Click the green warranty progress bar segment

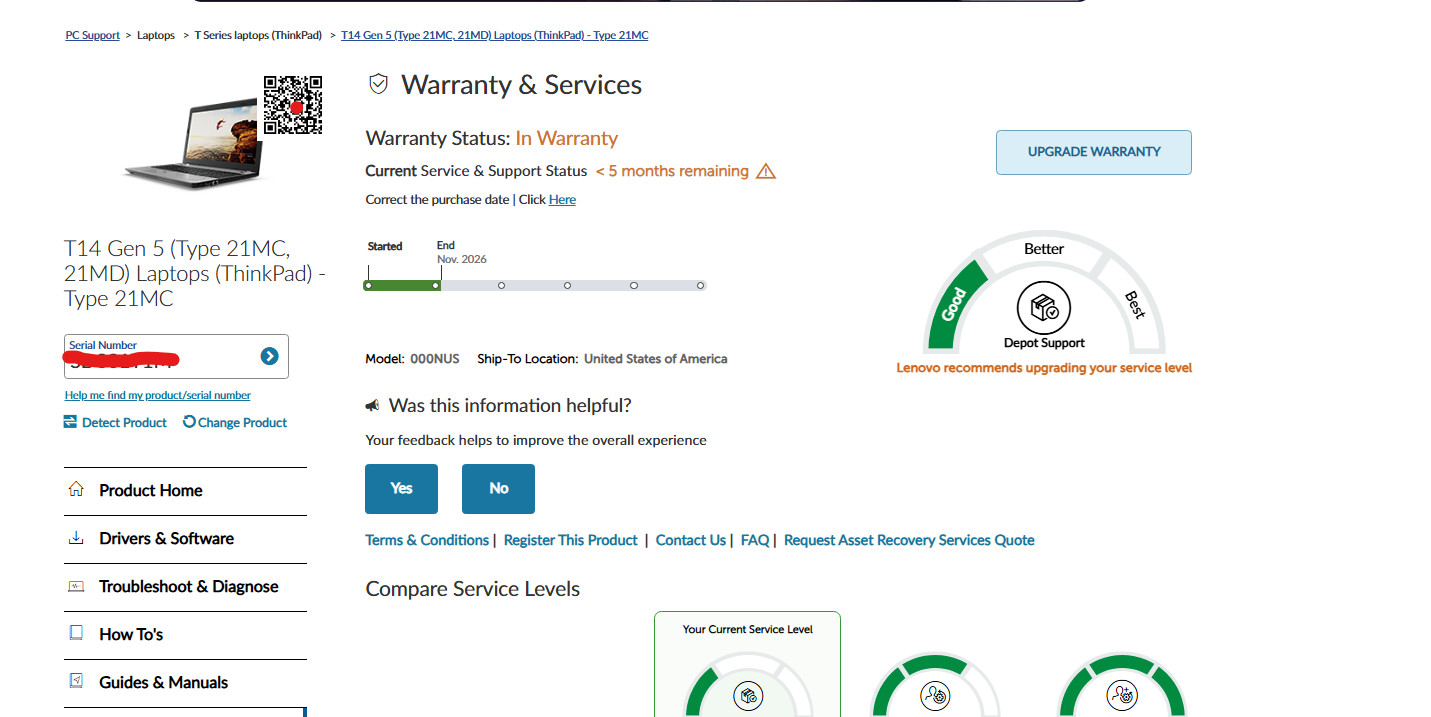coord(402,285)
